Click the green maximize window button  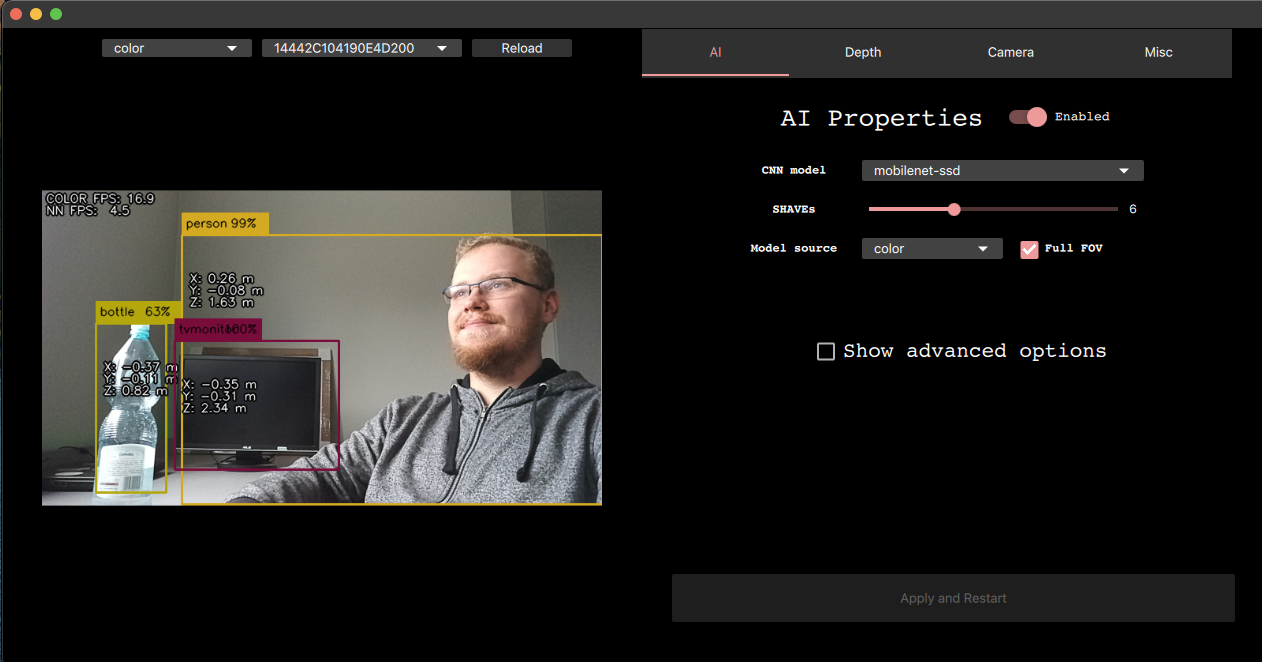pyautogui.click(x=56, y=14)
